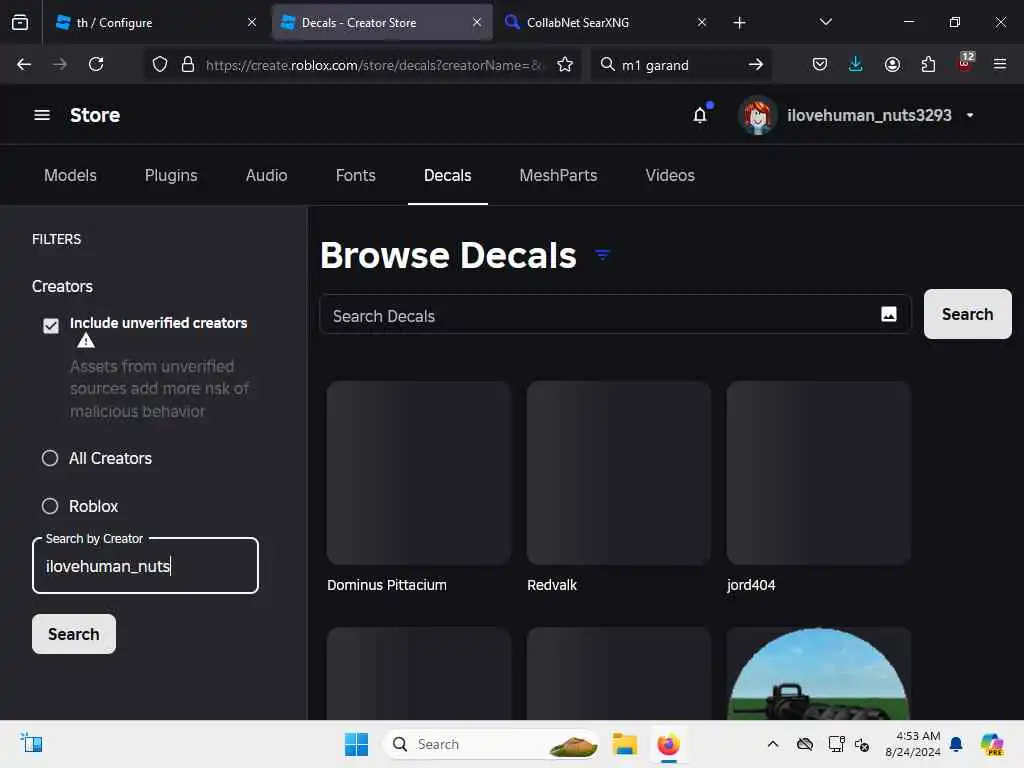Open the Firefox downloads panel
Viewport: 1024px width, 768px height.
click(x=856, y=64)
